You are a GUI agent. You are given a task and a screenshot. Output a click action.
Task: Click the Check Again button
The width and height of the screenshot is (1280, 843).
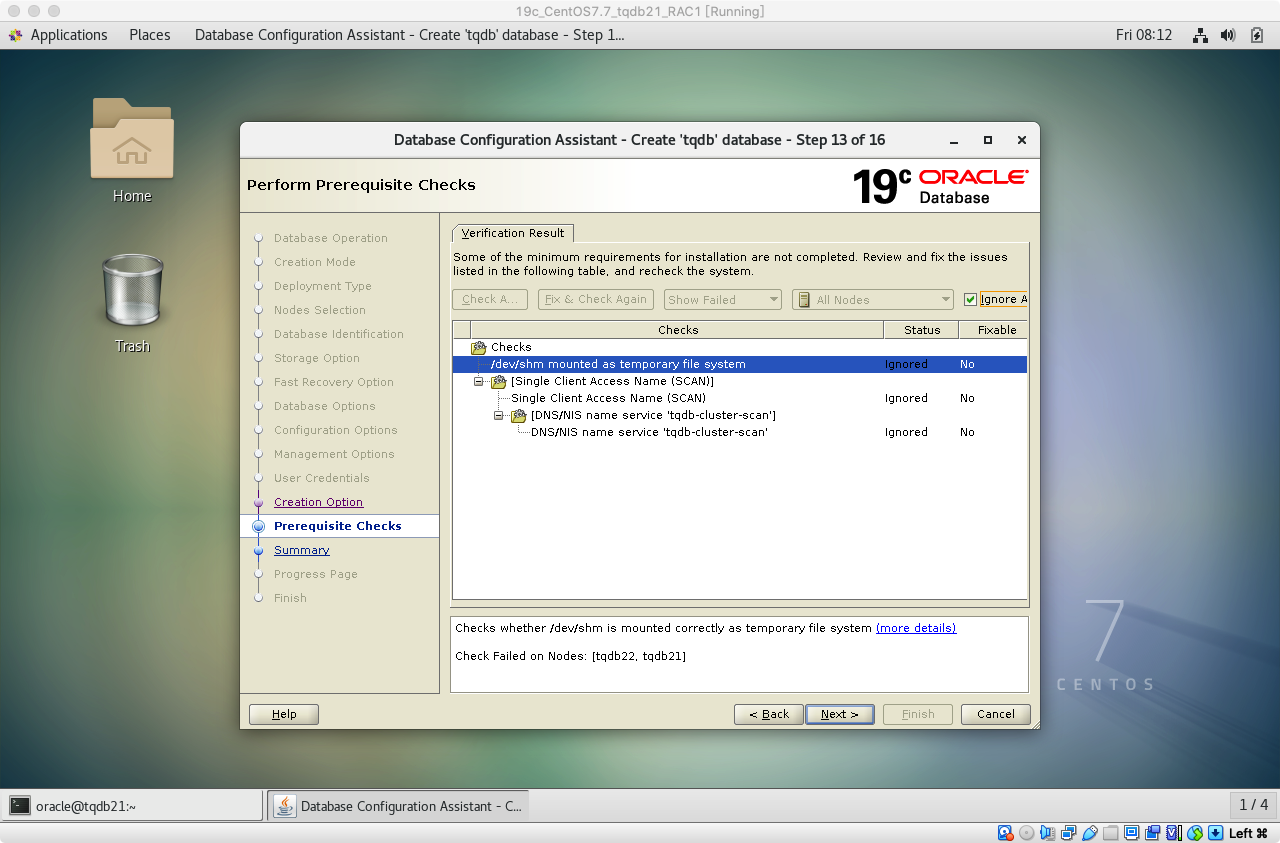(x=489, y=299)
